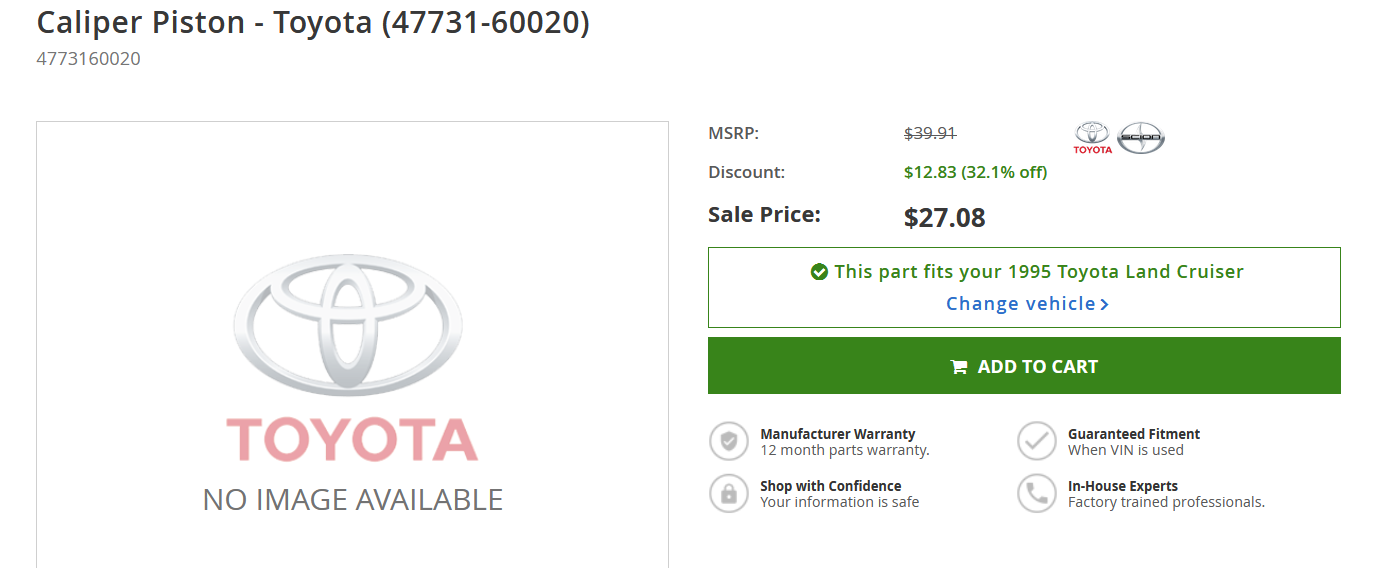Image resolution: width=1392 pixels, height=568 pixels.
Task: Click the Scion brand logo icon
Action: pos(1141,138)
